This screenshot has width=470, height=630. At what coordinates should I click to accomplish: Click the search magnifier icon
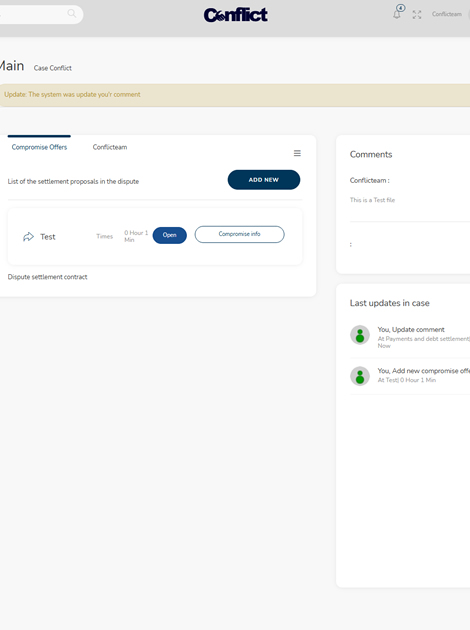(x=72, y=14)
